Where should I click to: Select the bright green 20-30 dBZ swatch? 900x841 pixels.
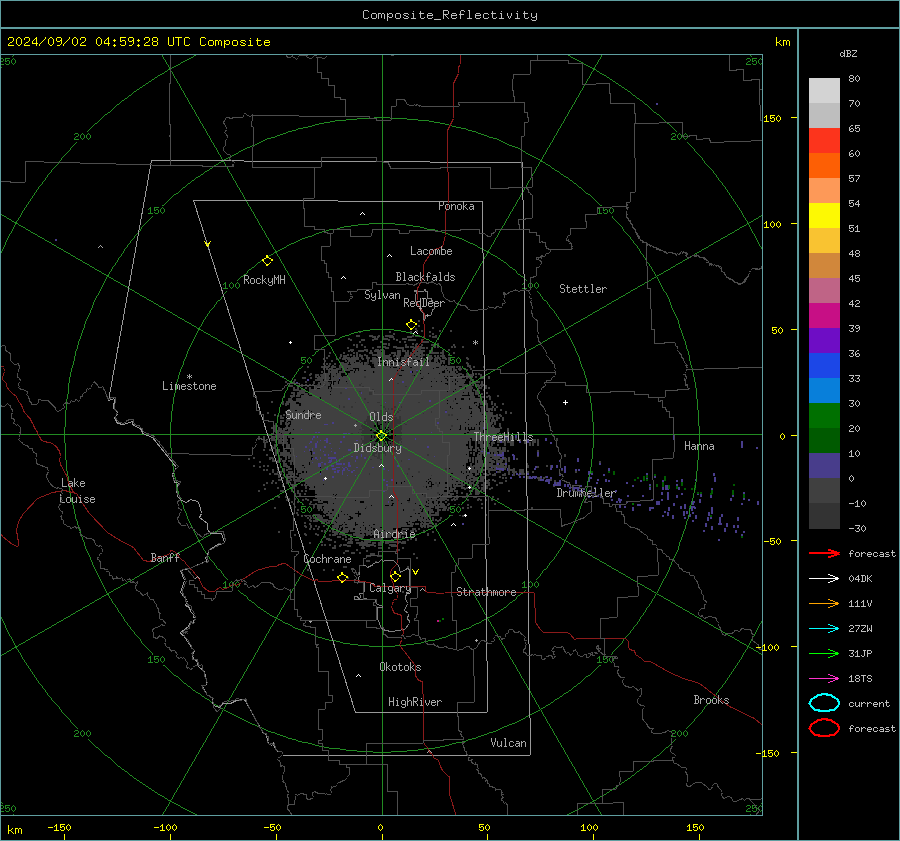[824, 416]
